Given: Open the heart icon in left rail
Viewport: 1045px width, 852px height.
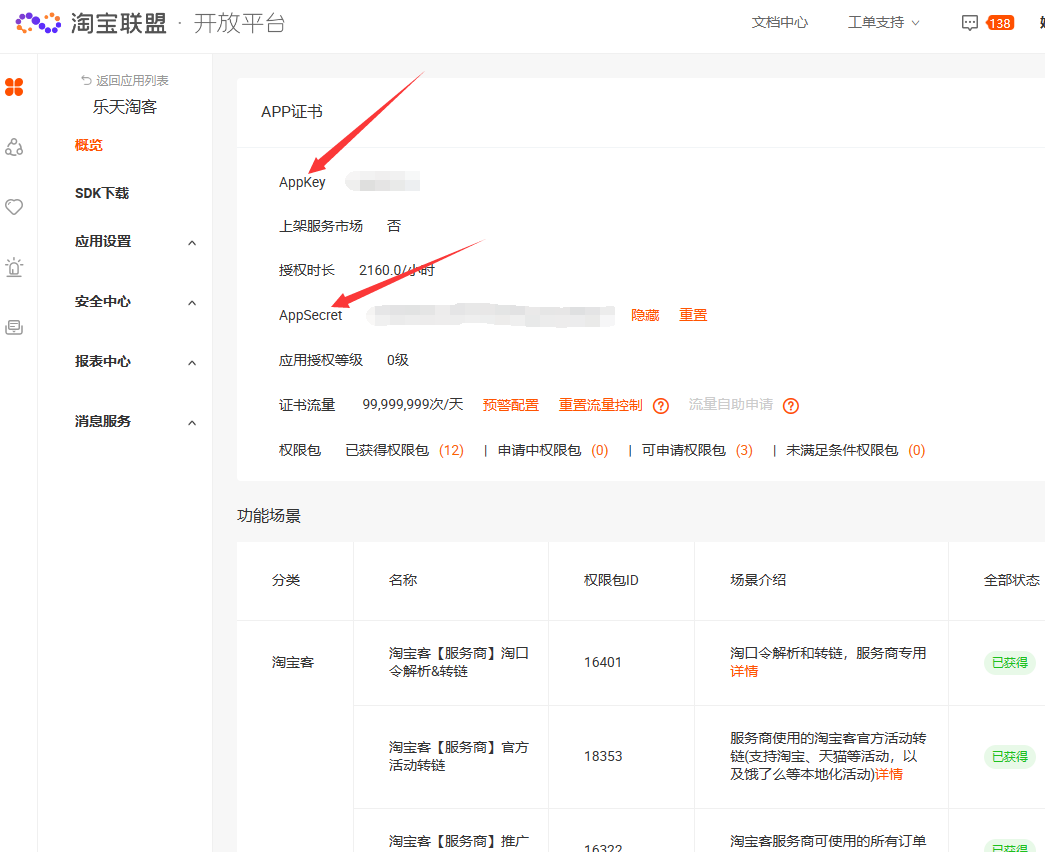Looking at the screenshot, I should pos(14,207).
